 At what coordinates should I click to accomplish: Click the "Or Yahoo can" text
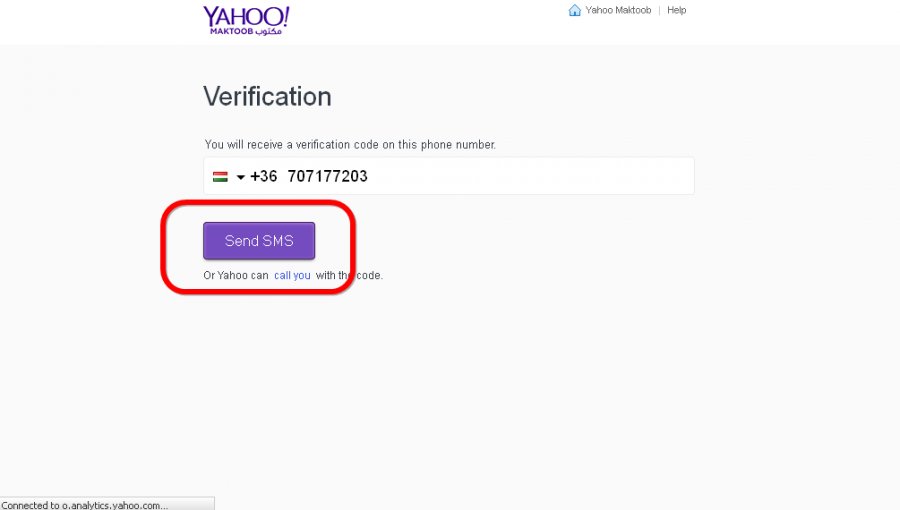point(236,275)
